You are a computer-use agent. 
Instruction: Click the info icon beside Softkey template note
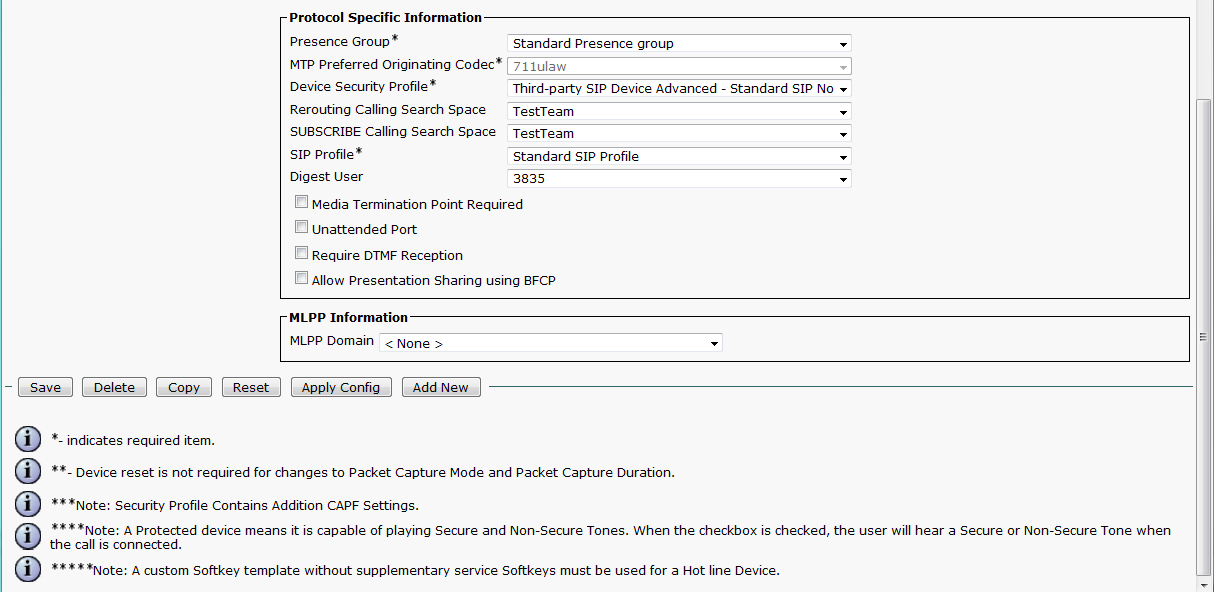coord(28,569)
